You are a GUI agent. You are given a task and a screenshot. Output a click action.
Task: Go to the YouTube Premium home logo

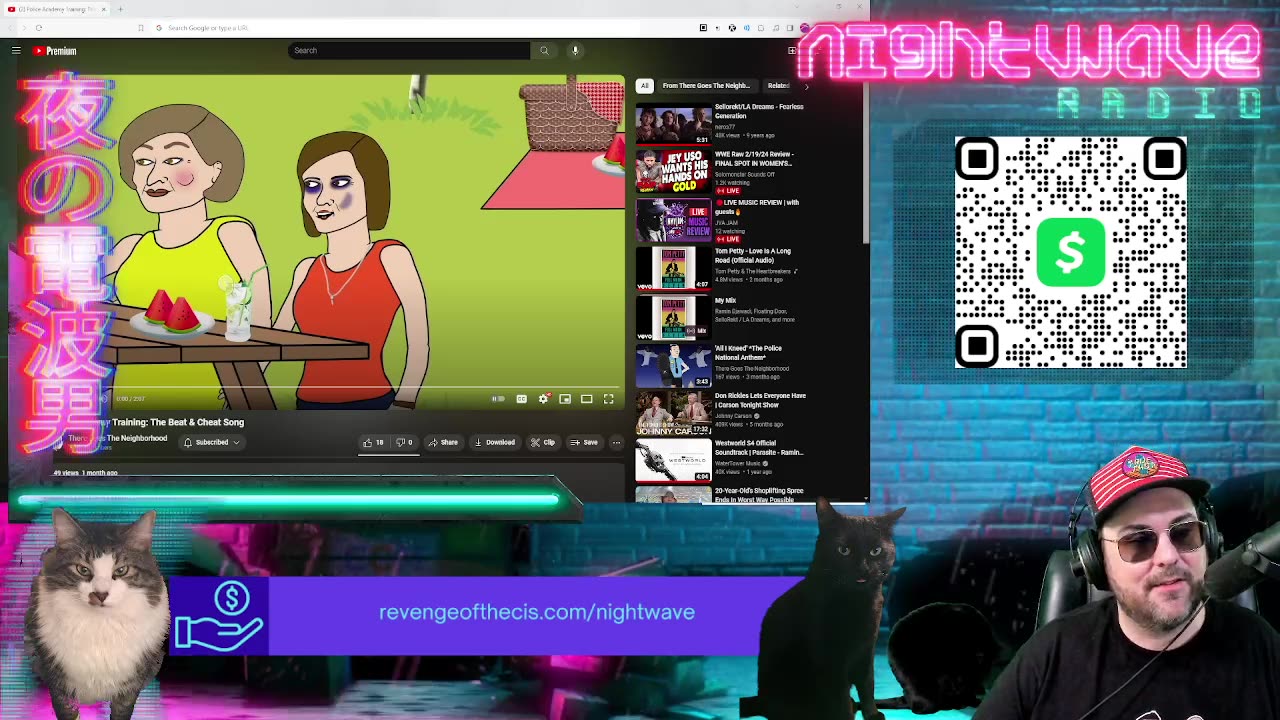point(56,50)
